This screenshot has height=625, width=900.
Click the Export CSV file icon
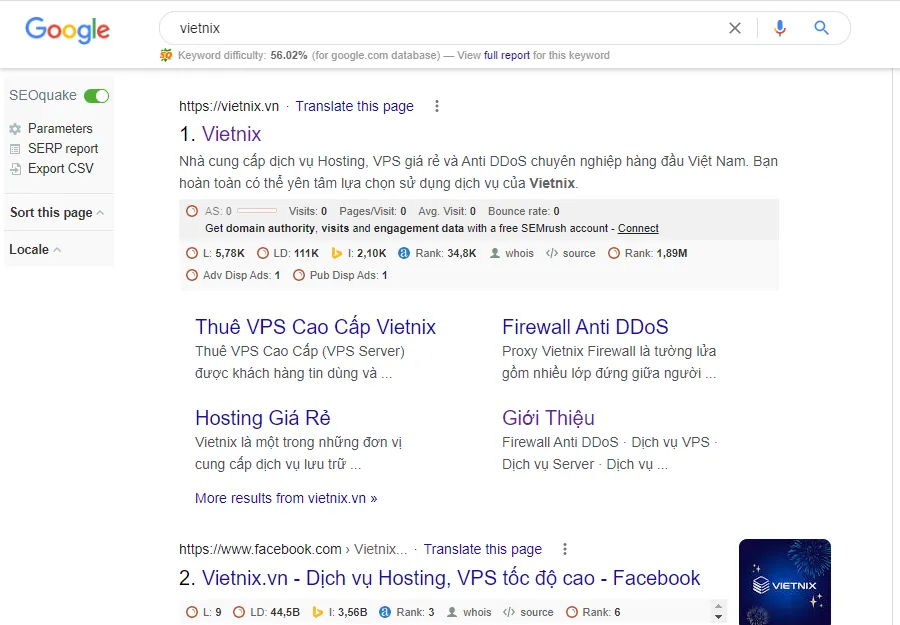click(x=15, y=169)
